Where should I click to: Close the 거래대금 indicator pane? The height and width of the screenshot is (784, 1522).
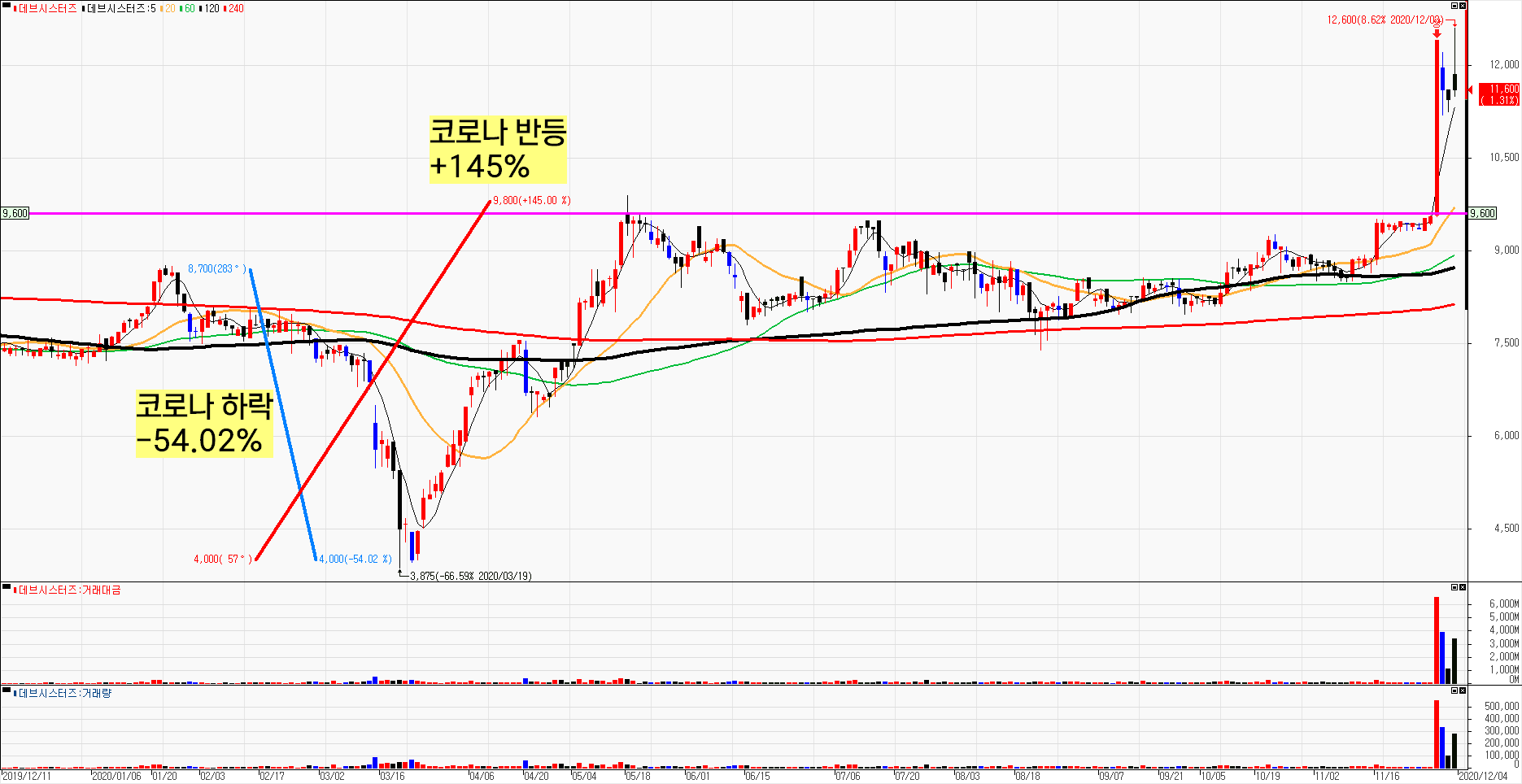point(1463,587)
